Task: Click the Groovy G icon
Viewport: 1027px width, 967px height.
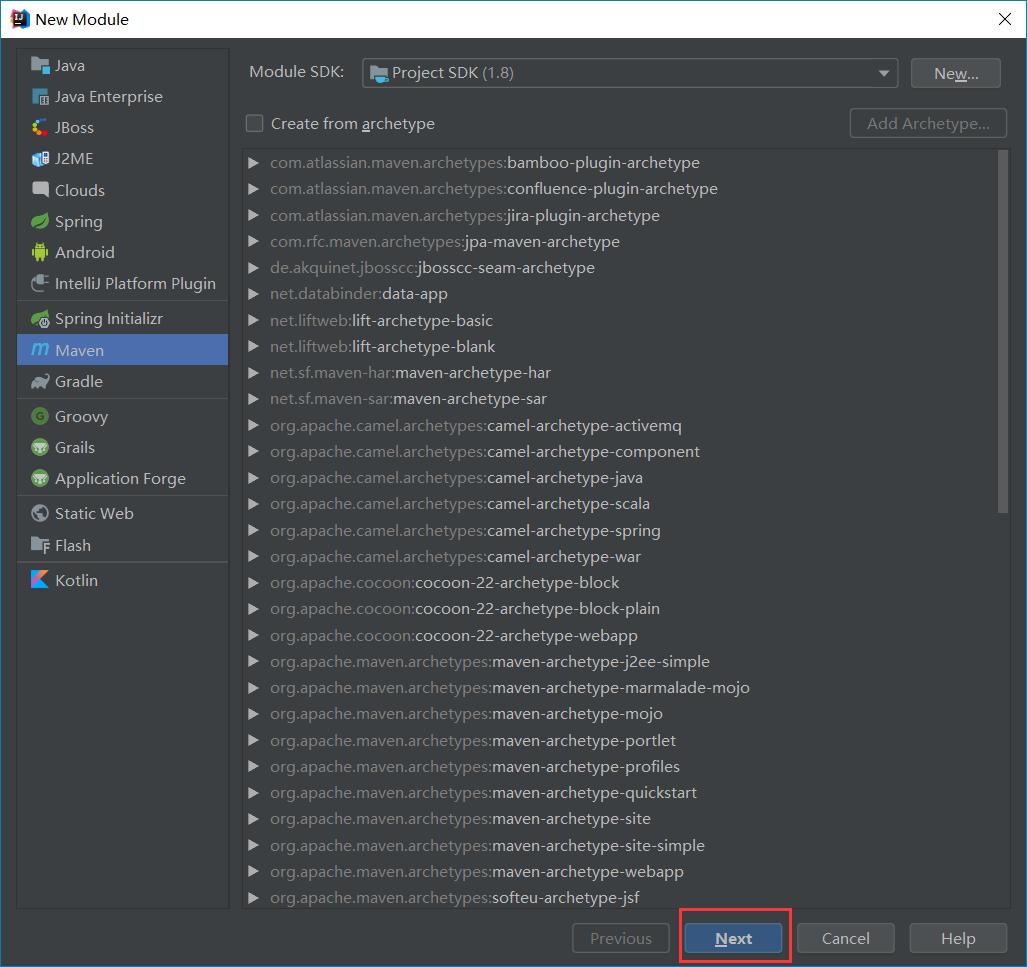Action: coord(40,416)
